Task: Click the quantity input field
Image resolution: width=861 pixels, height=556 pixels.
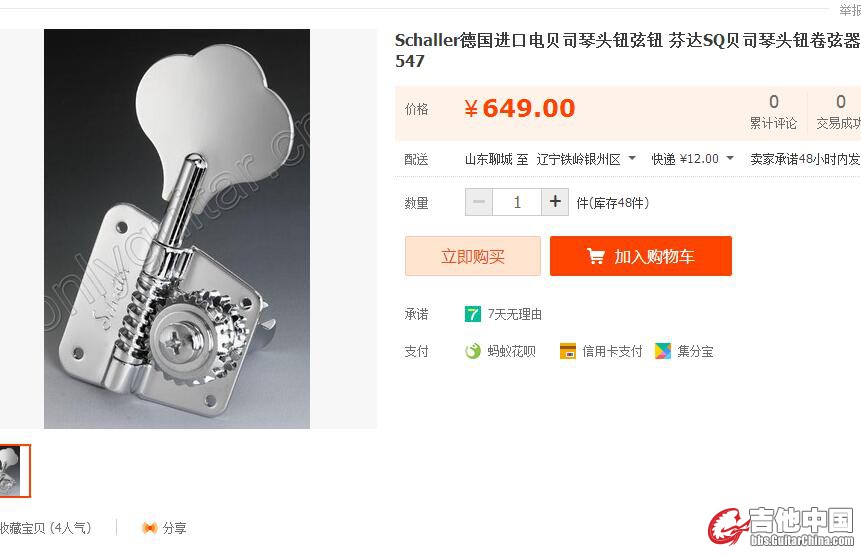Action: point(517,202)
